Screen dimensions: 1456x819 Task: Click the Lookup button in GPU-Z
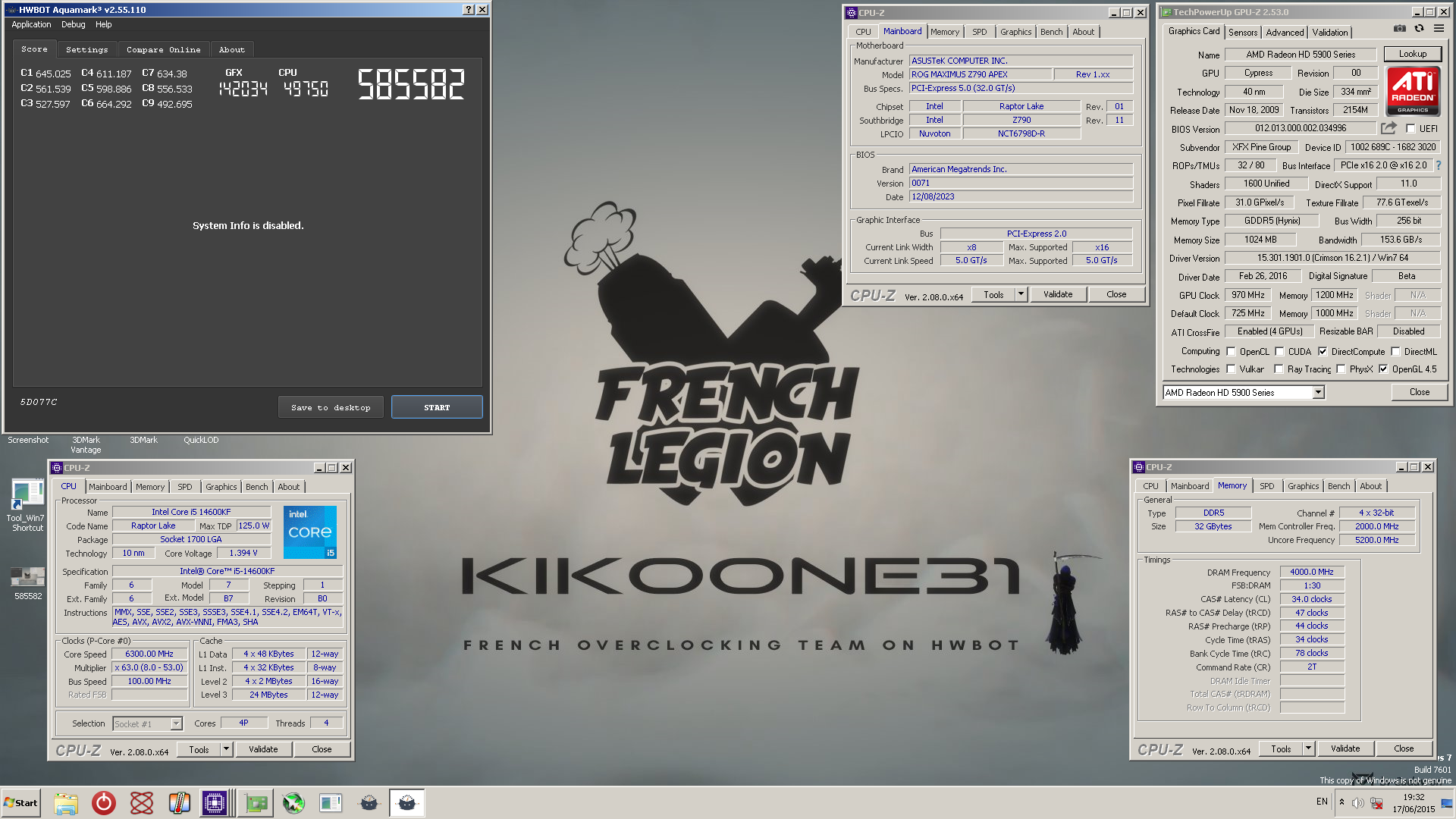coord(1412,54)
